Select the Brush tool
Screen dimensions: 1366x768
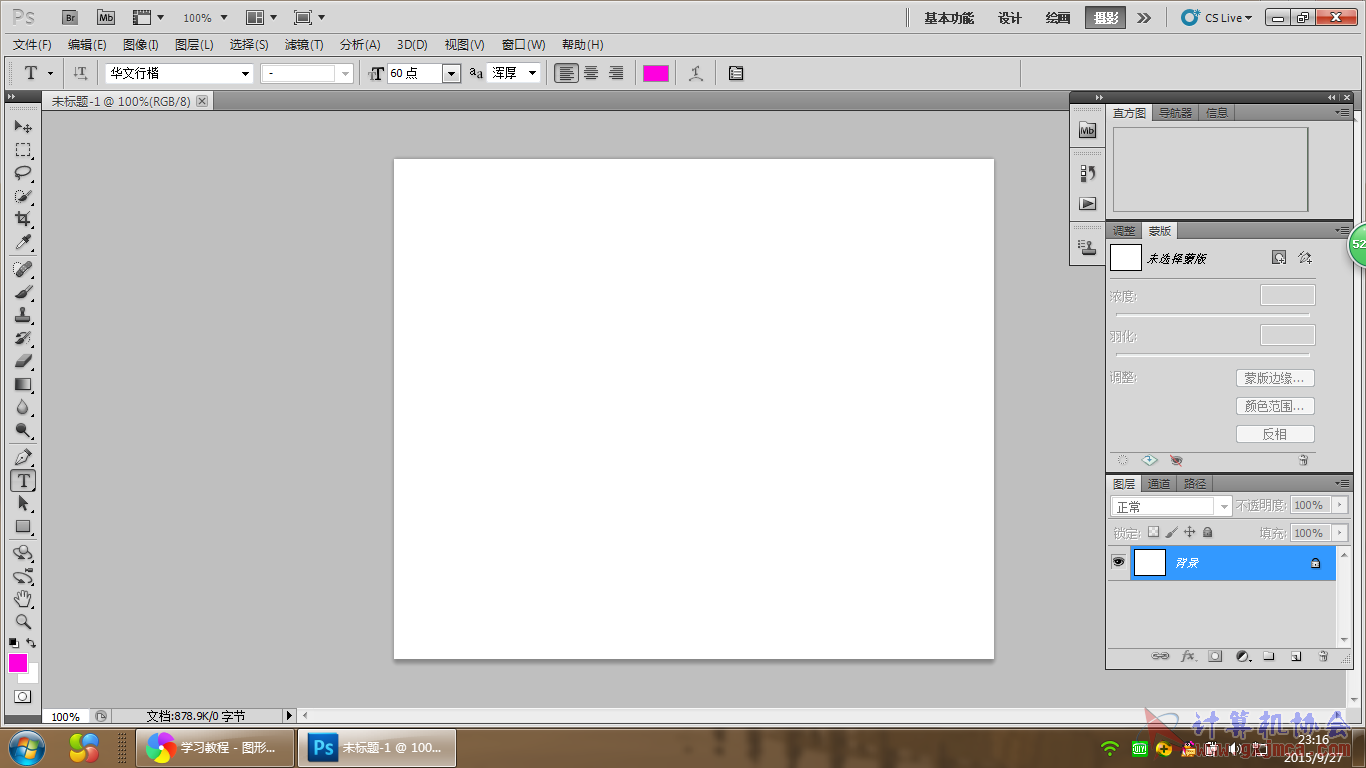[x=23, y=292]
